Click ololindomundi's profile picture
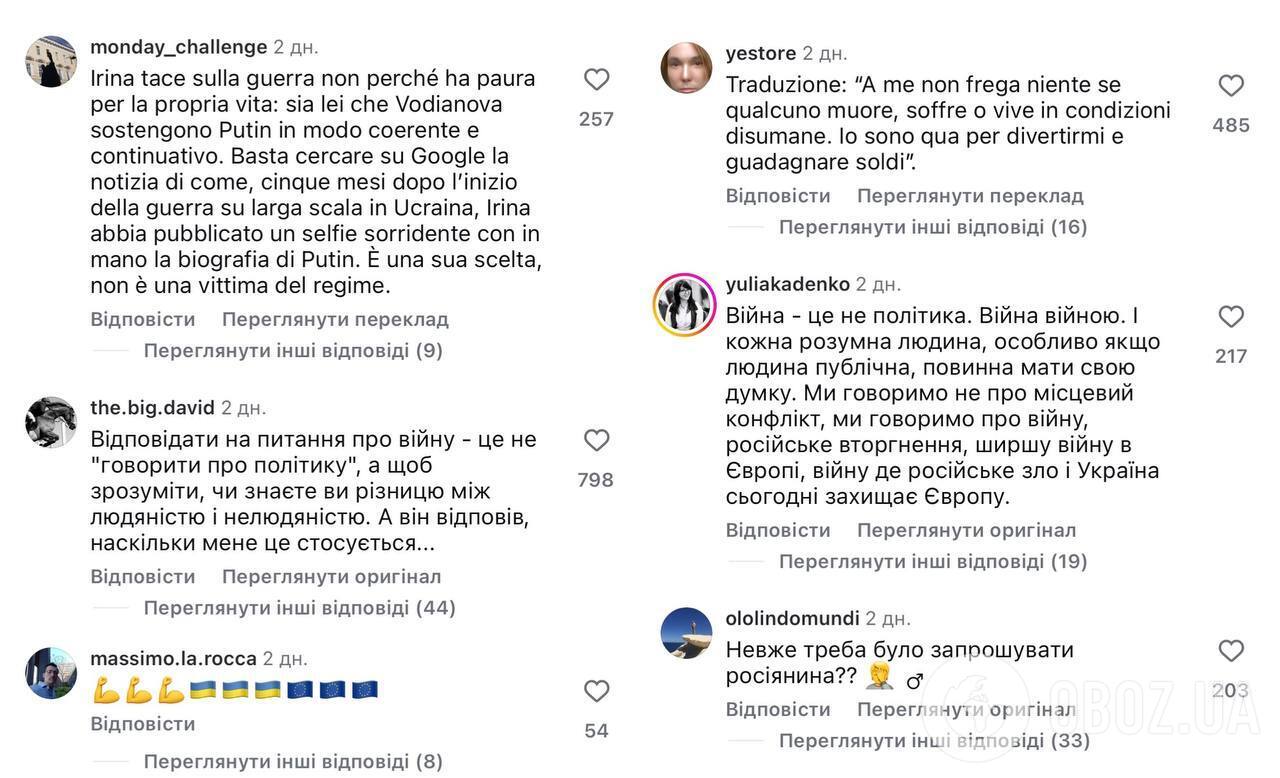Image resolution: width=1280 pixels, height=778 pixels. pyautogui.click(x=685, y=634)
